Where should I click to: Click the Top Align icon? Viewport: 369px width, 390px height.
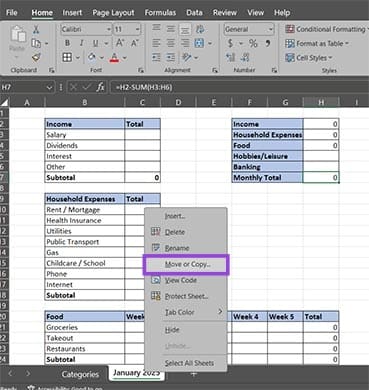[x=156, y=29]
